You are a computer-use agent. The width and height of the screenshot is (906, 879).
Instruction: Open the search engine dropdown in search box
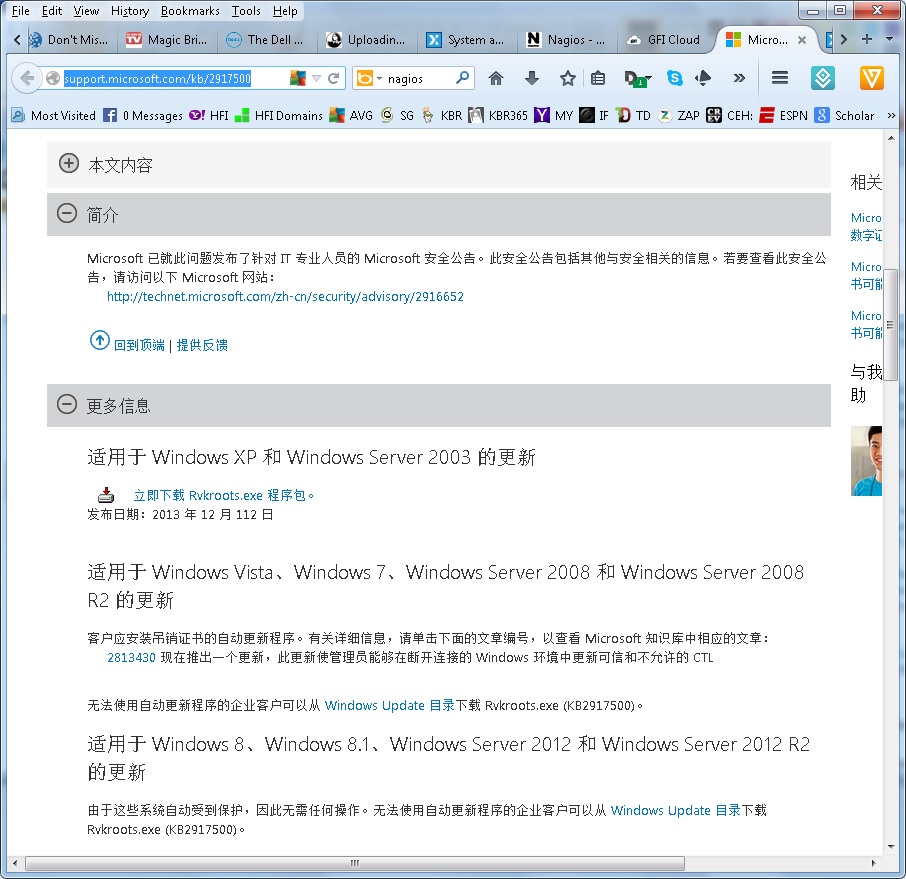tap(369, 78)
